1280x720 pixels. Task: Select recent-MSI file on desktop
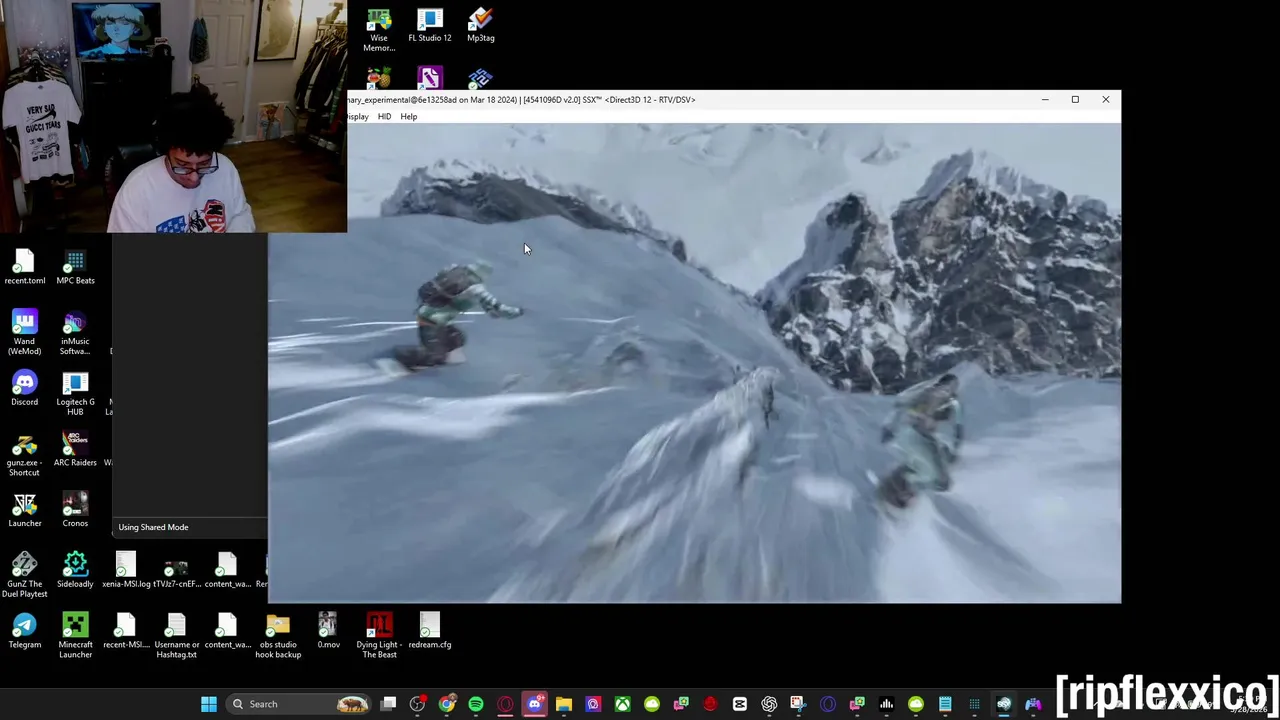point(126,632)
